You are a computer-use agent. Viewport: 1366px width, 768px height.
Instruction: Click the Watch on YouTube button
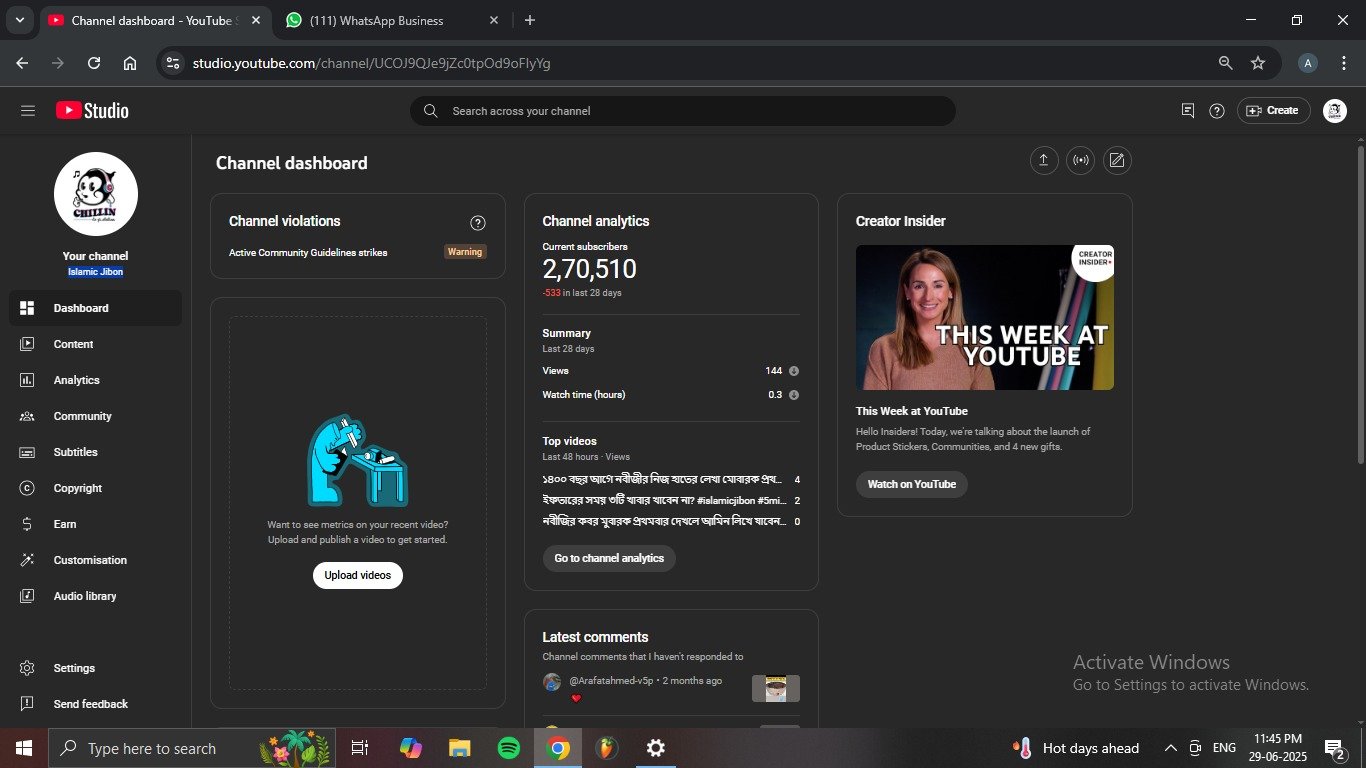pos(912,484)
